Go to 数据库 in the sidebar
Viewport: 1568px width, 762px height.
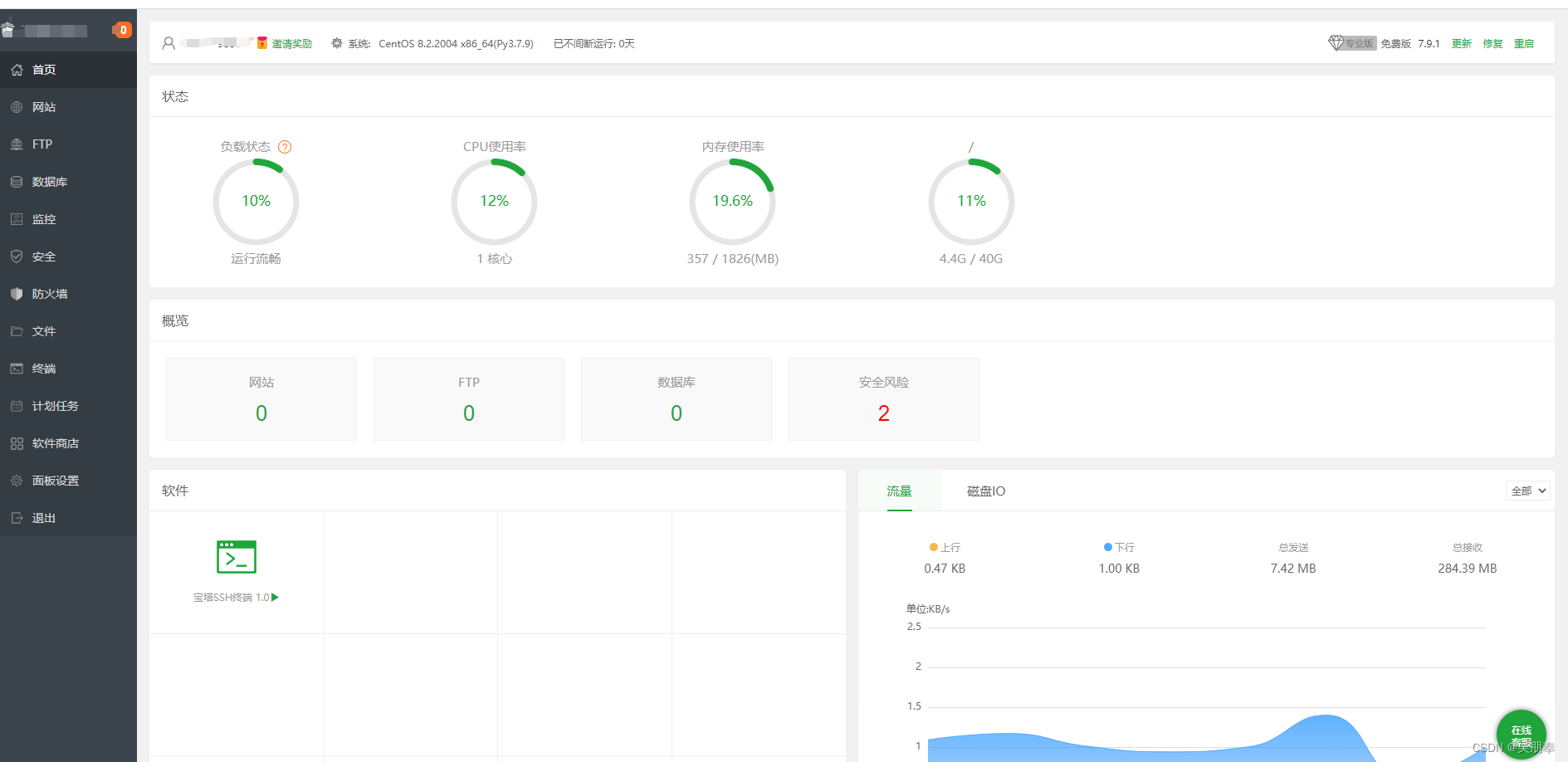(68, 182)
